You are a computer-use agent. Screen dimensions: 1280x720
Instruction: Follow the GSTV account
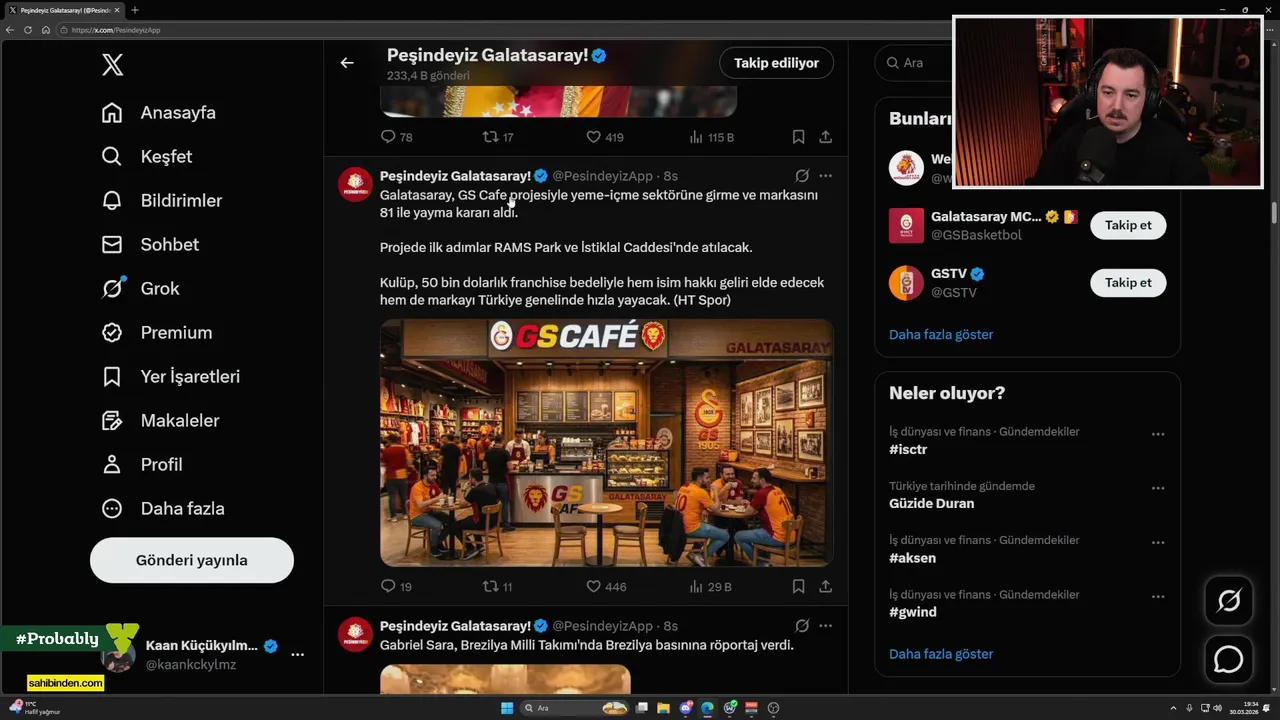click(1128, 283)
